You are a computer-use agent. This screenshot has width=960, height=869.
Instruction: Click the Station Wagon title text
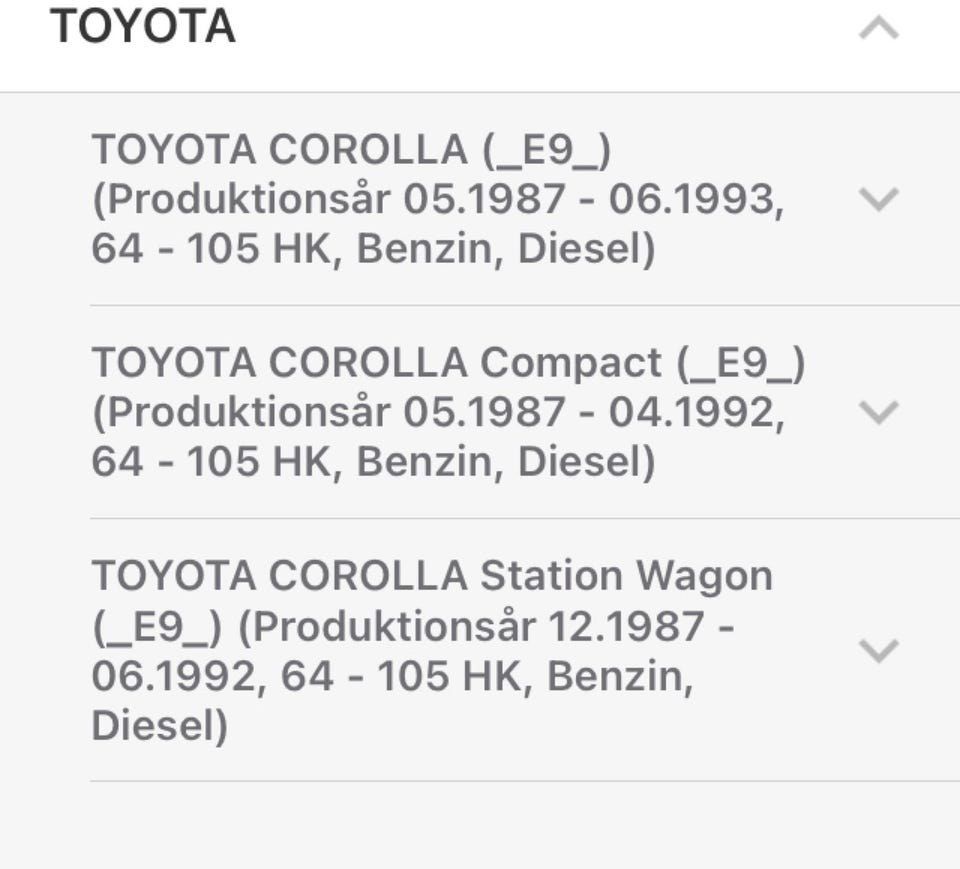pos(432,576)
